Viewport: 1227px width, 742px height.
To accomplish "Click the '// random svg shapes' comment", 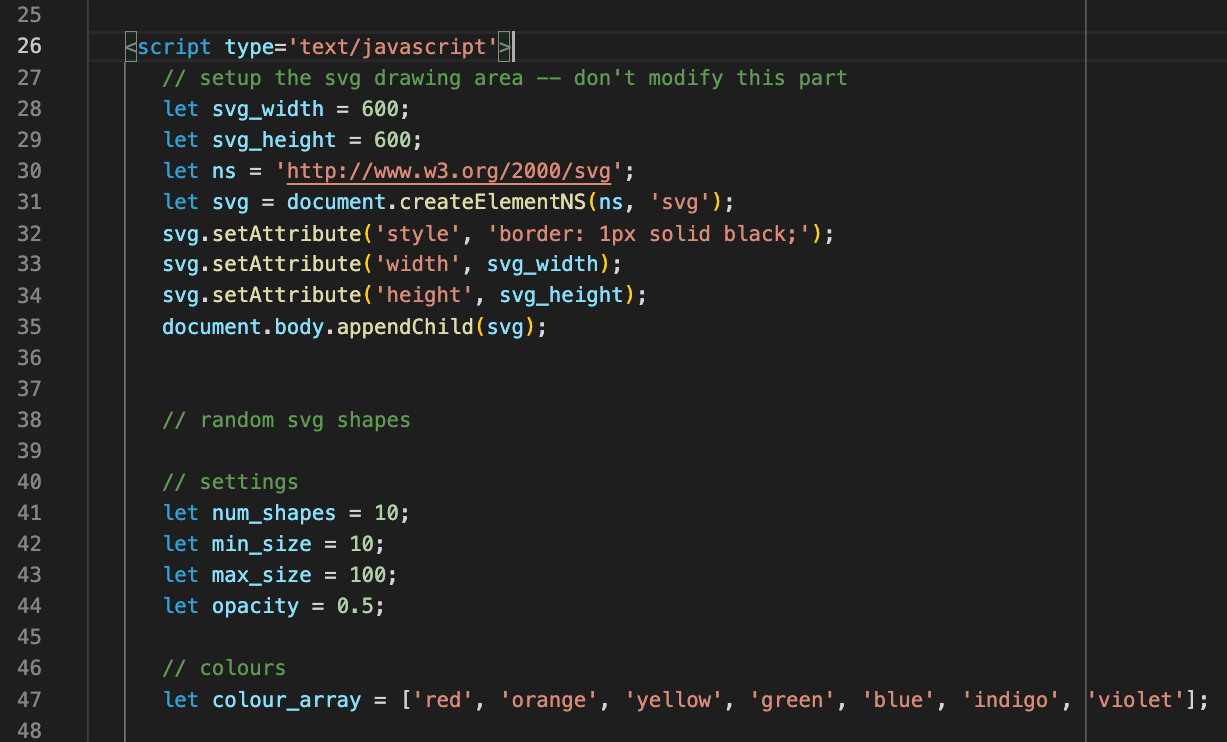I will coord(288,419).
